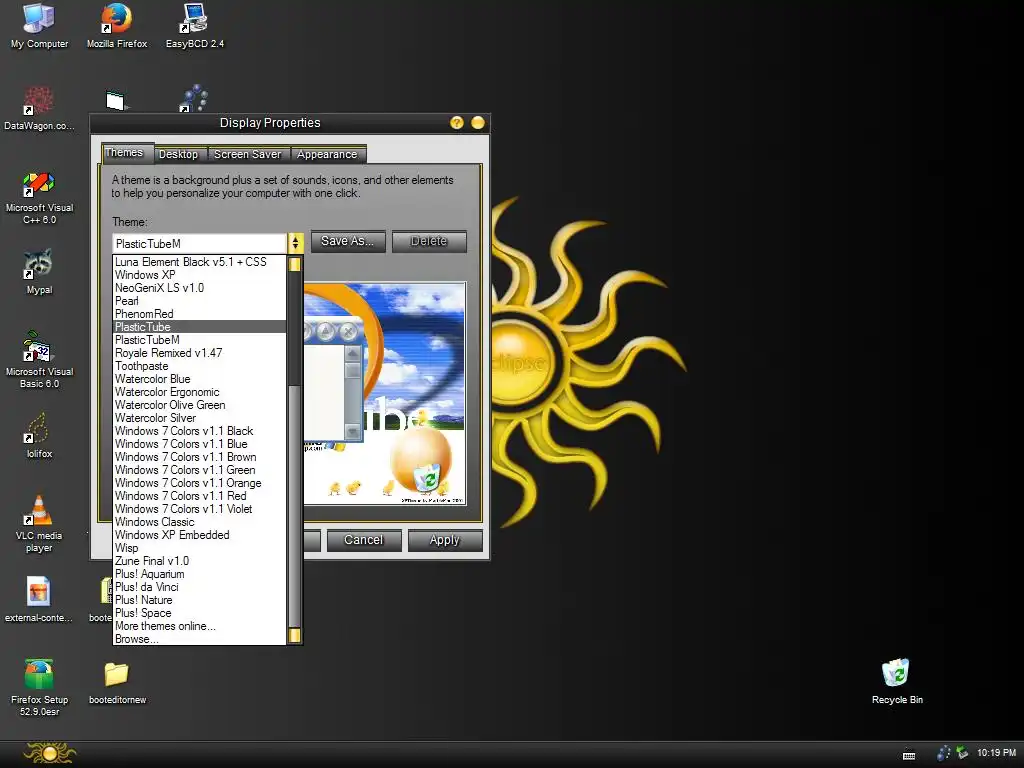The image size is (1024, 768).
Task: Choose Royale Remixed v1.47 theme
Action: [199, 353]
